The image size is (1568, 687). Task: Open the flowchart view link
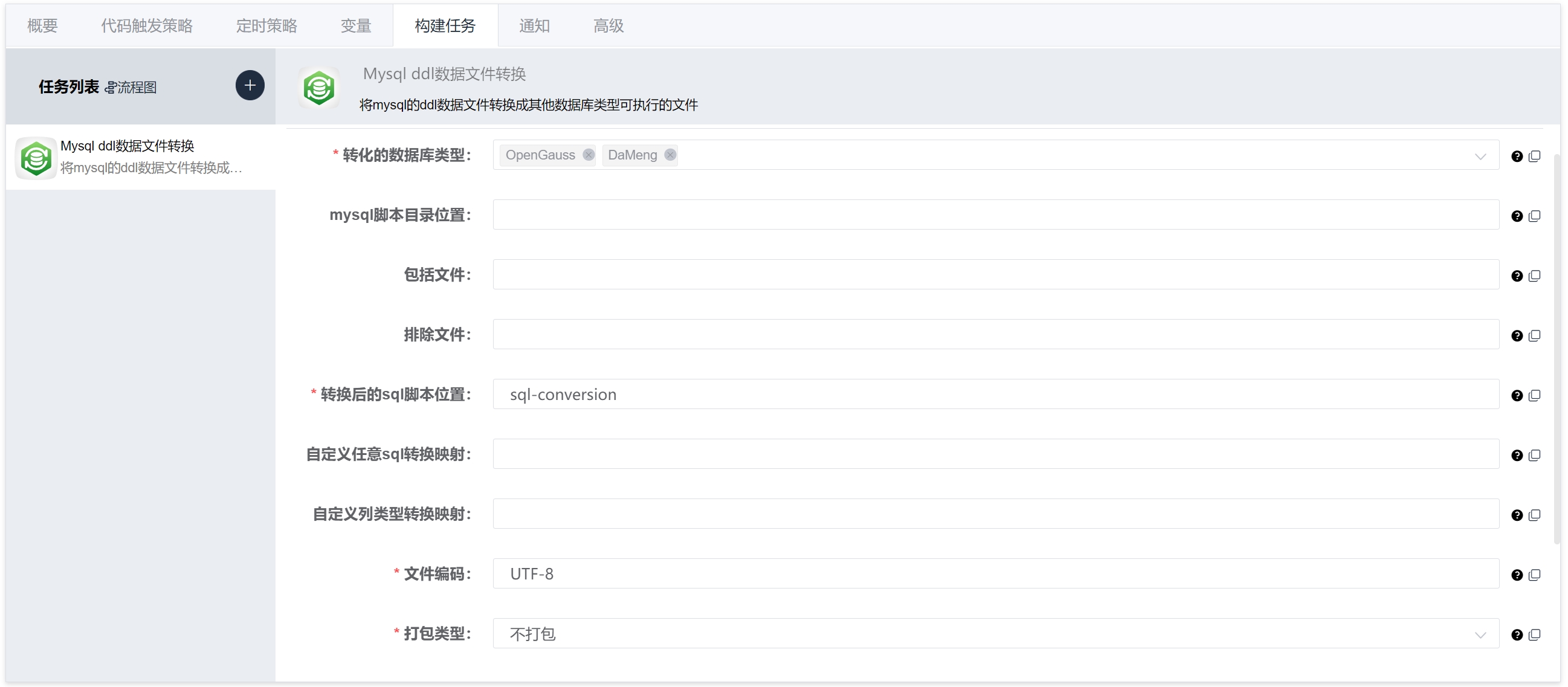(x=132, y=88)
